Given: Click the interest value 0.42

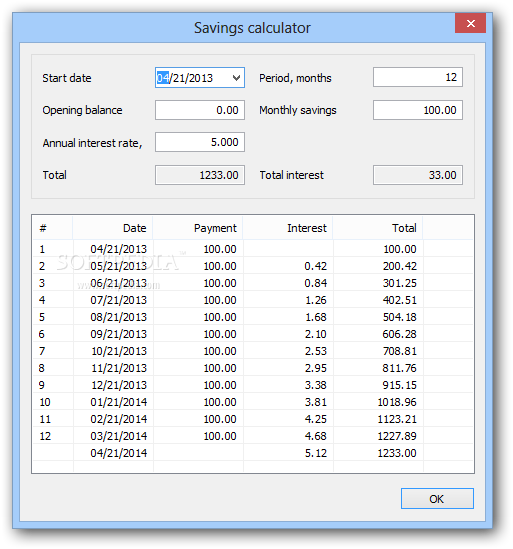Looking at the screenshot, I should [316, 266].
